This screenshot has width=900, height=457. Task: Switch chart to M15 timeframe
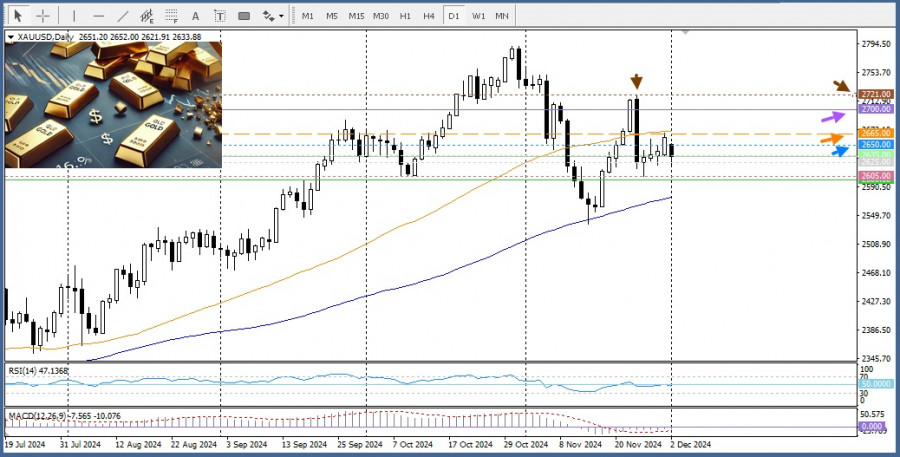coord(355,16)
